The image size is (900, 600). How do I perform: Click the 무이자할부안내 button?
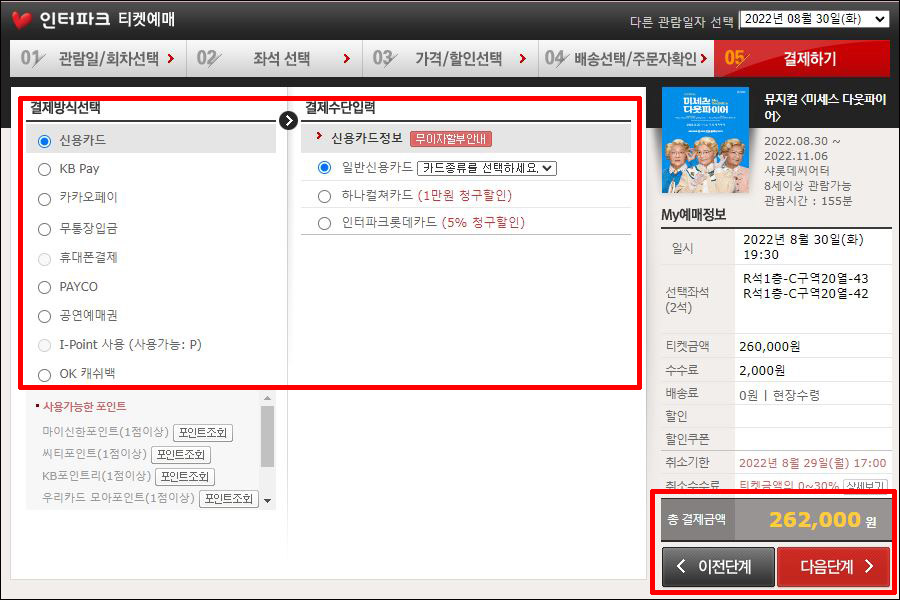451,139
